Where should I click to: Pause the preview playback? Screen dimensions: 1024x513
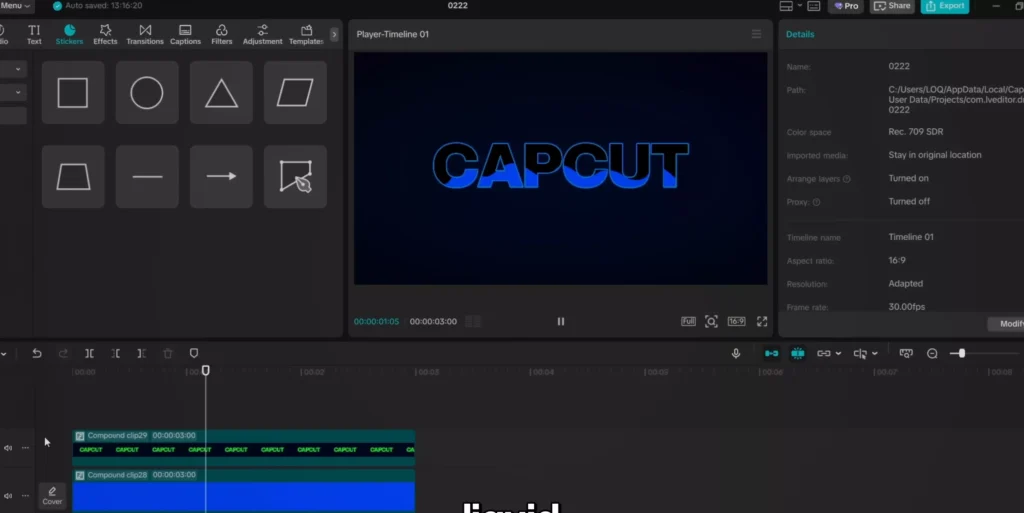(560, 321)
